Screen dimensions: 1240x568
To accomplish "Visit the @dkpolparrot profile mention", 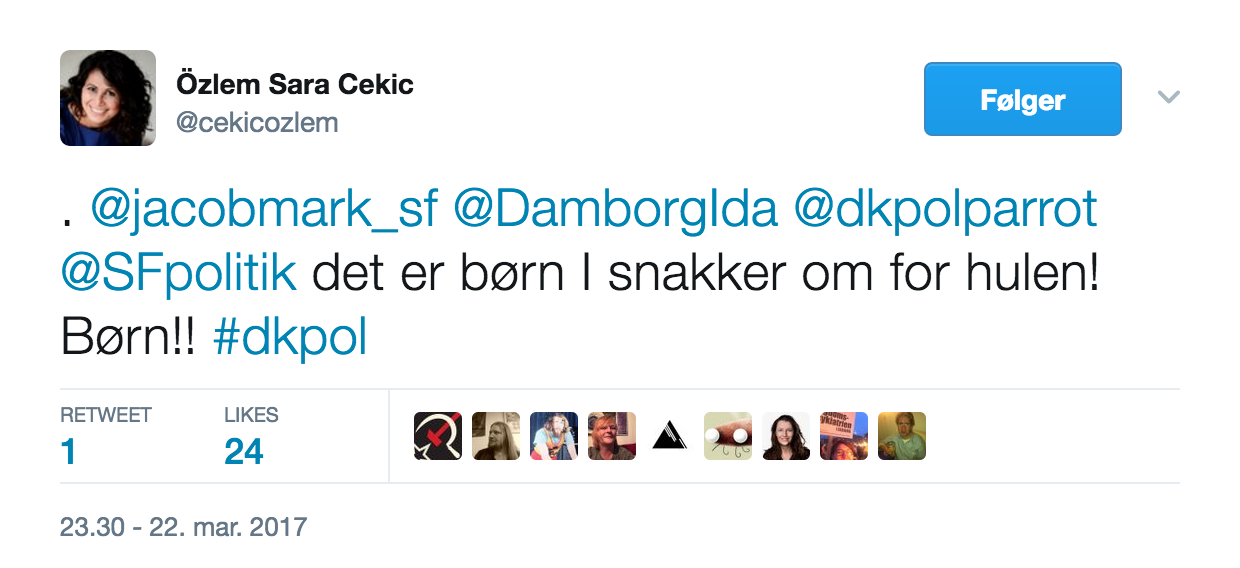I will tap(945, 209).
